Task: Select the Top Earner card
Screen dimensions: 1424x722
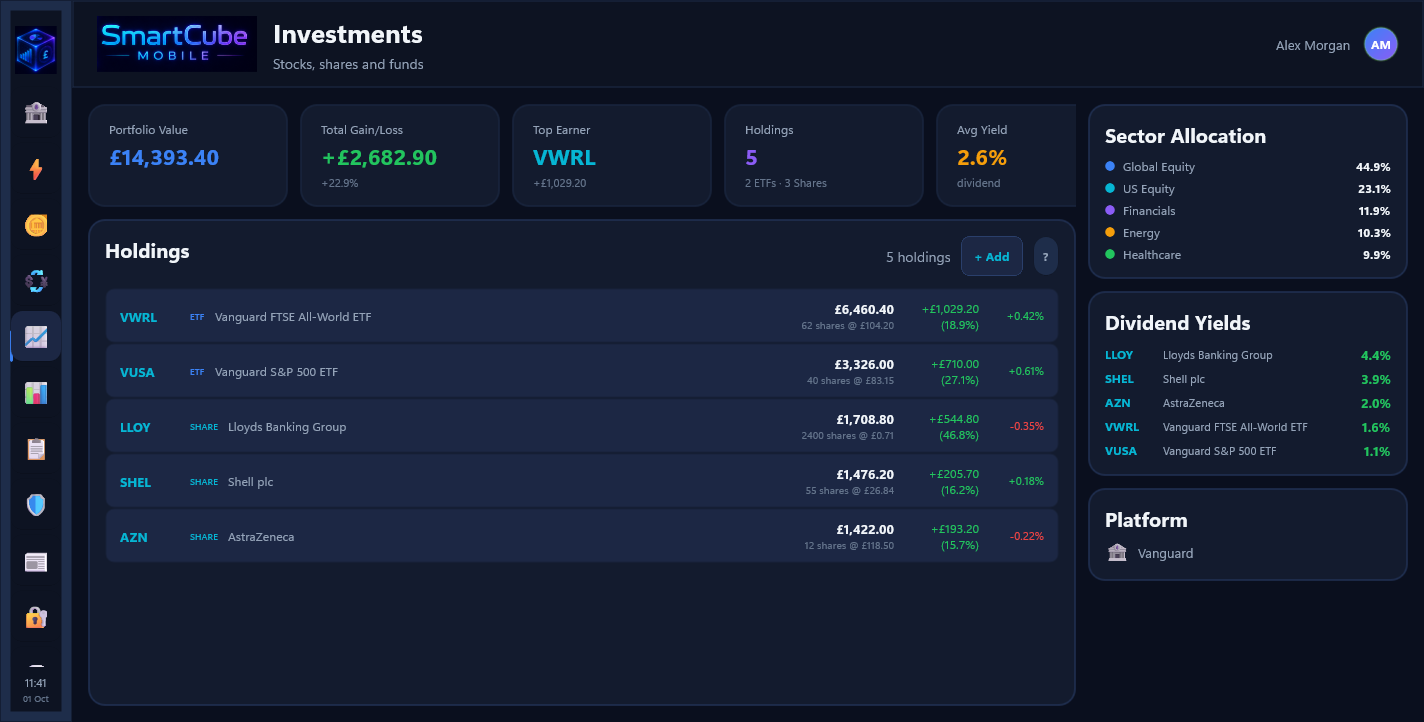Action: tap(612, 156)
